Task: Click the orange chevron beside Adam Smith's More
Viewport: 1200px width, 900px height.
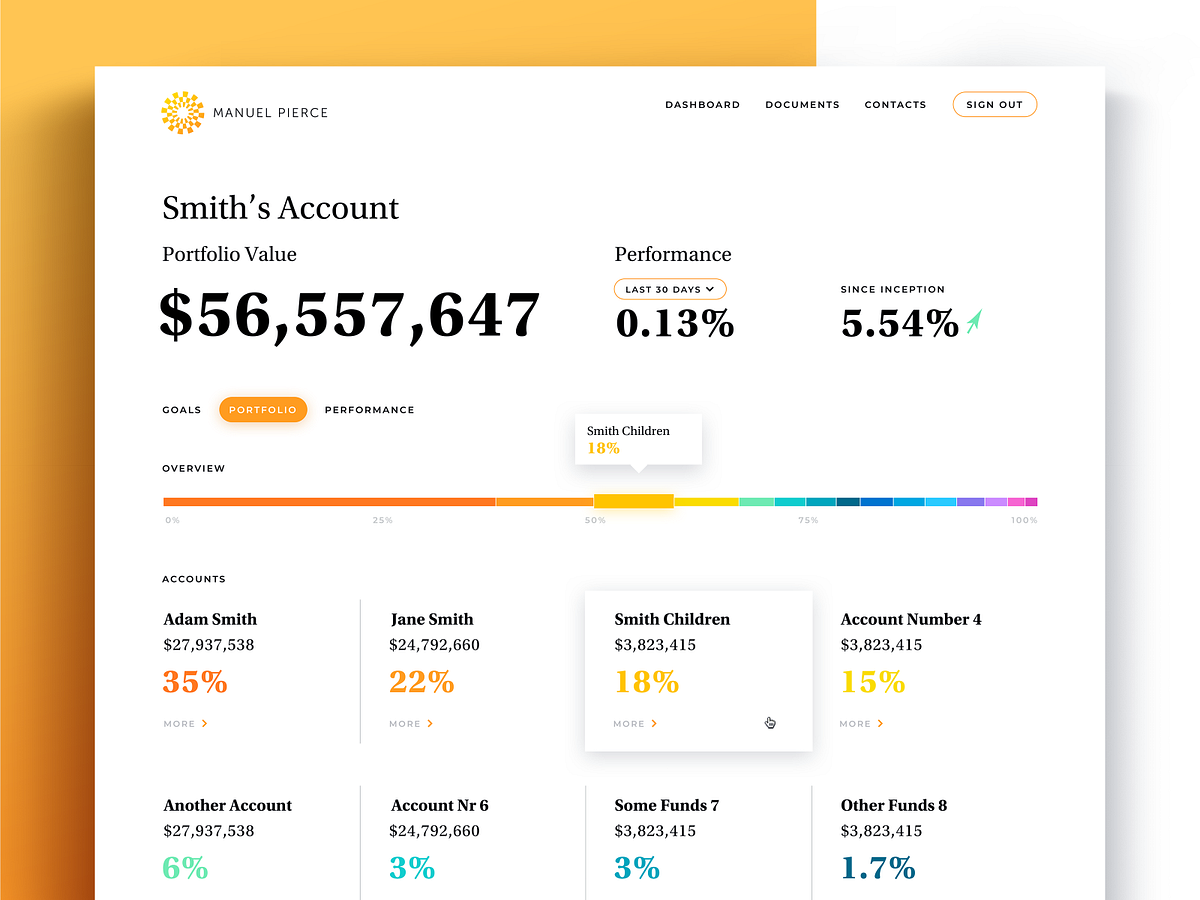Action: 205,723
